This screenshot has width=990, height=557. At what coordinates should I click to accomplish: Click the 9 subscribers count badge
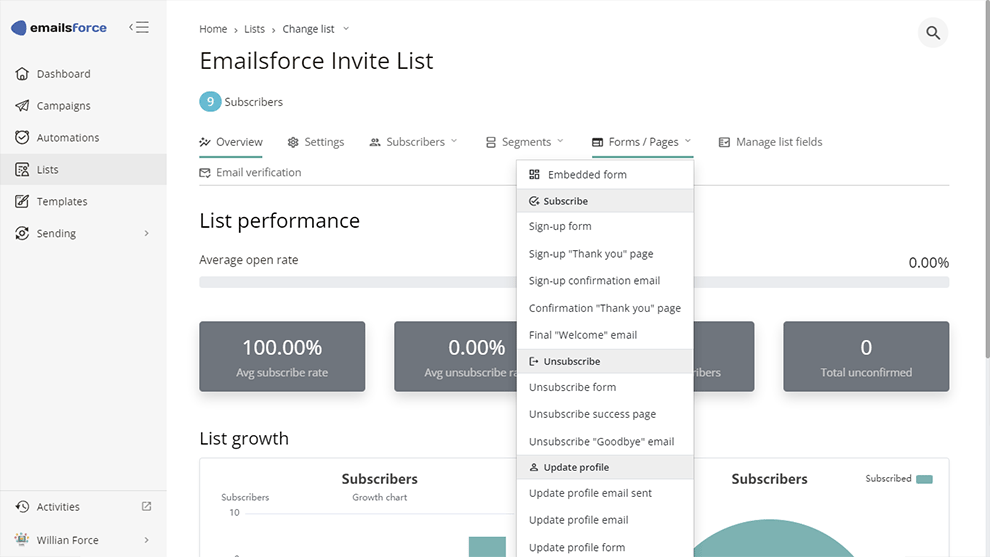[210, 102]
